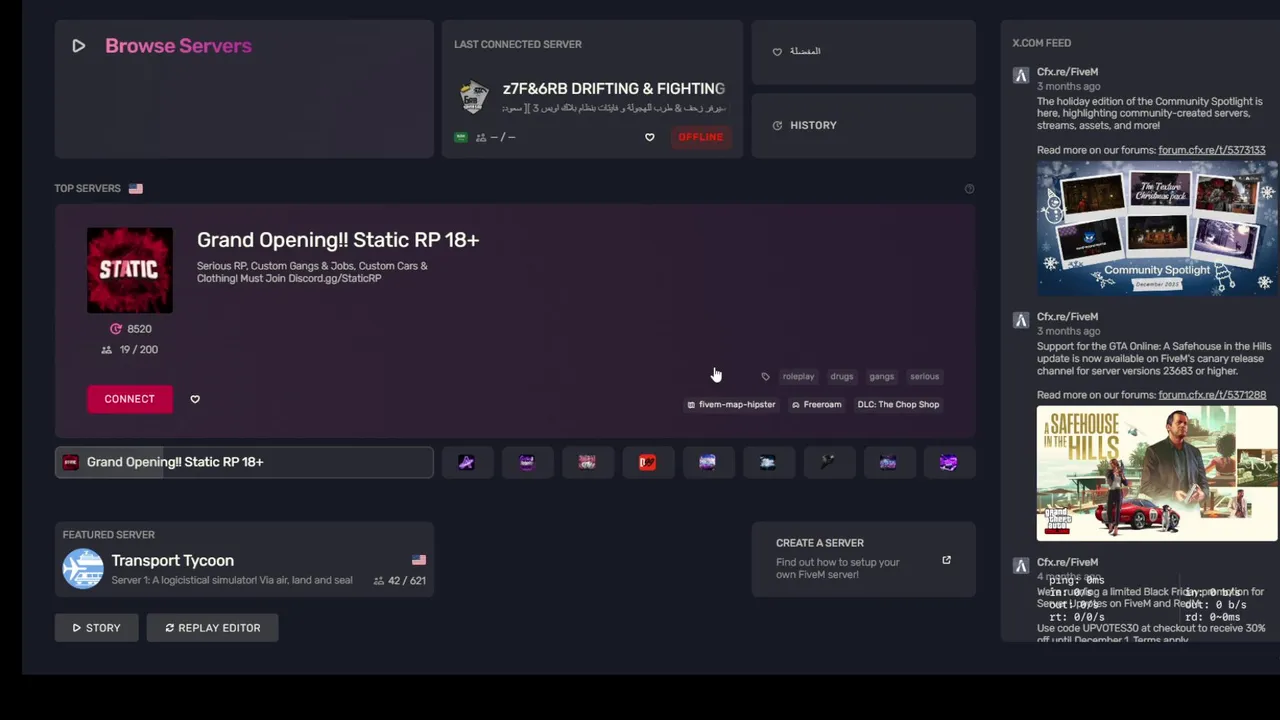Image resolution: width=1280 pixels, height=720 pixels.
Task: Select the purple star server icon
Action: tap(467, 462)
